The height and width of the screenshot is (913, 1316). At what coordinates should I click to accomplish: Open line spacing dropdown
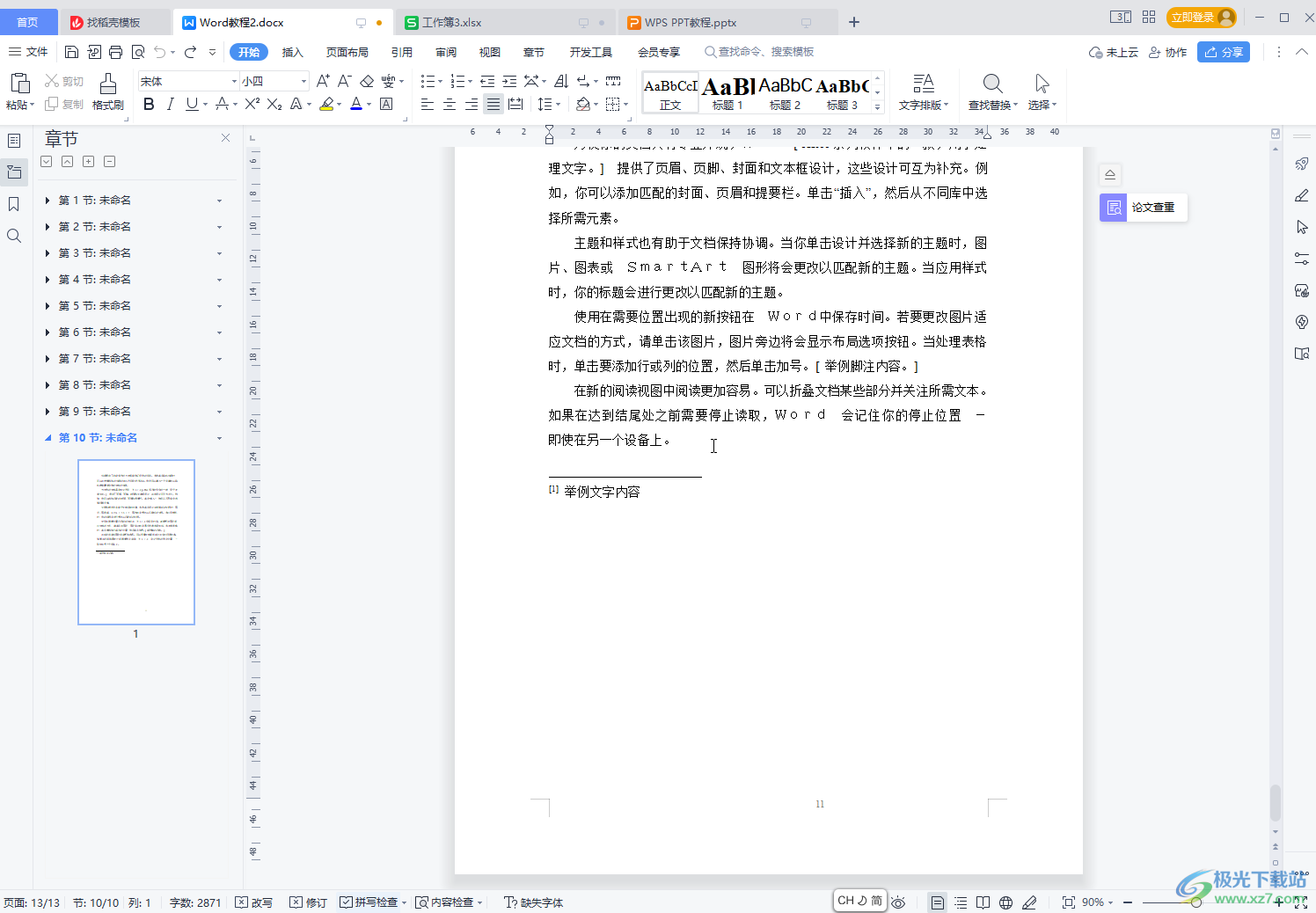coord(559,105)
